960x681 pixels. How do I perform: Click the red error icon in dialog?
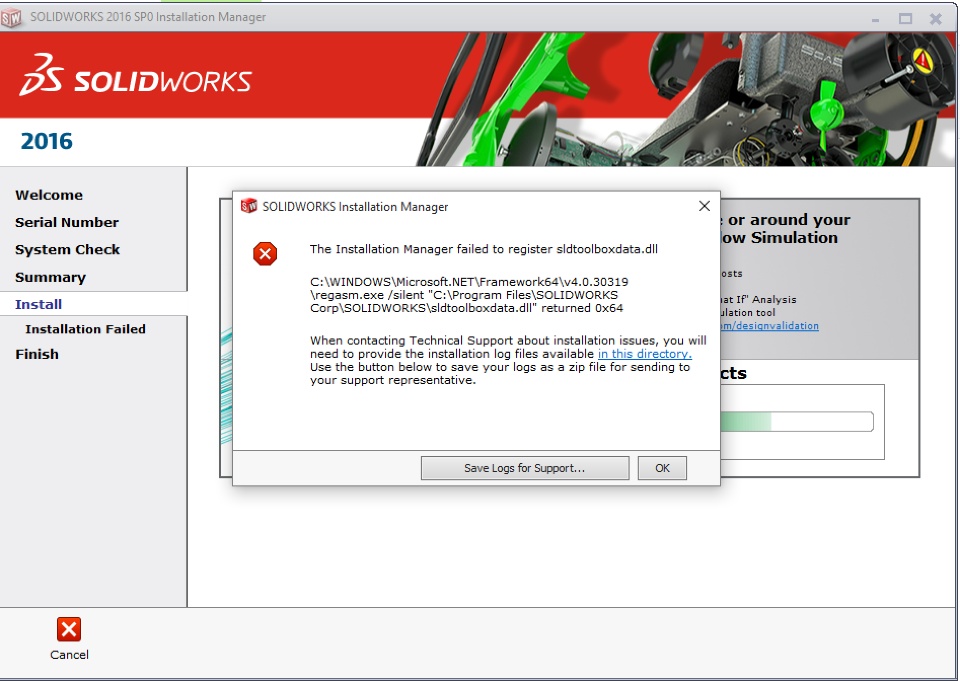(265, 254)
